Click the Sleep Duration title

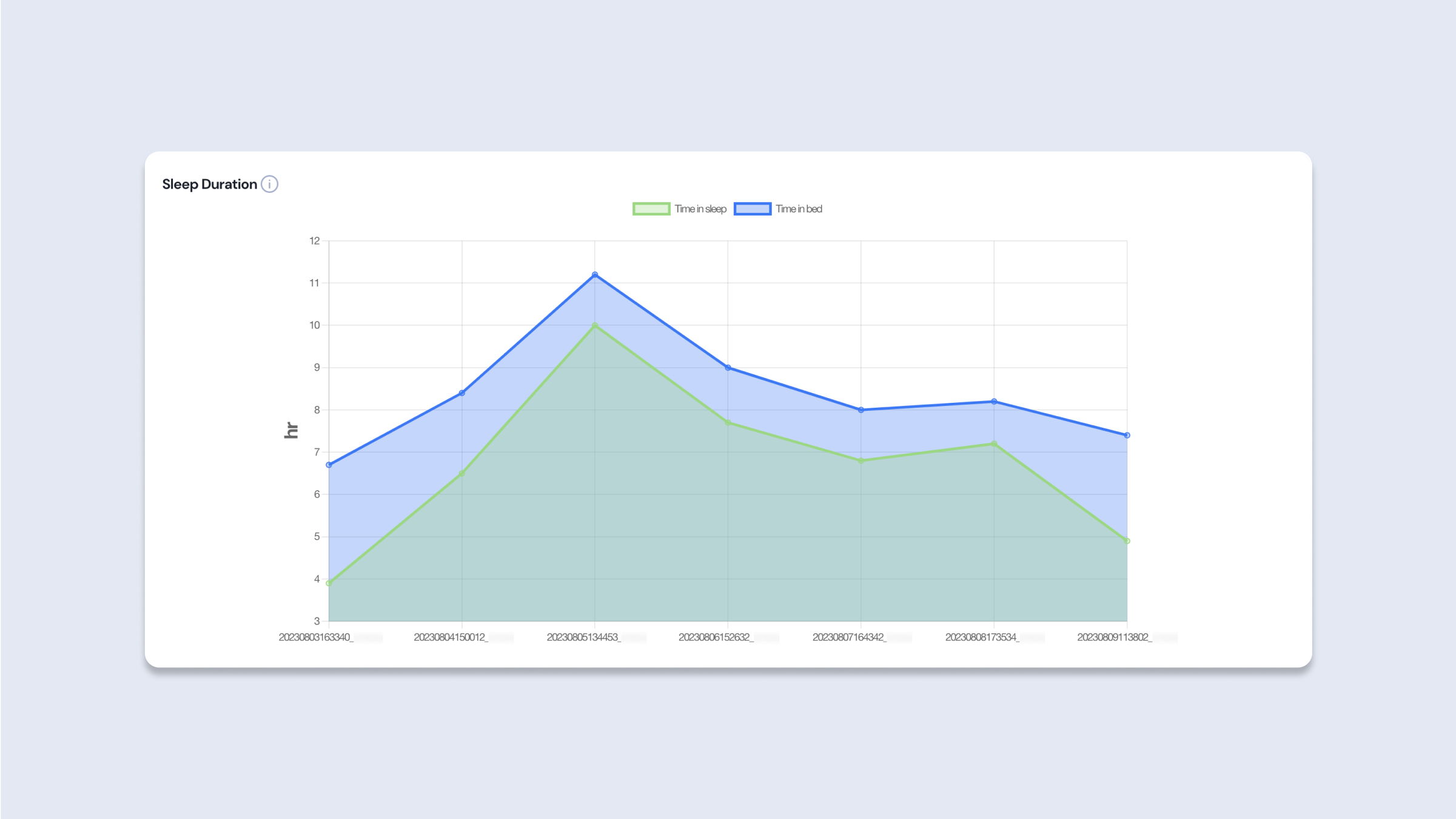click(x=210, y=184)
